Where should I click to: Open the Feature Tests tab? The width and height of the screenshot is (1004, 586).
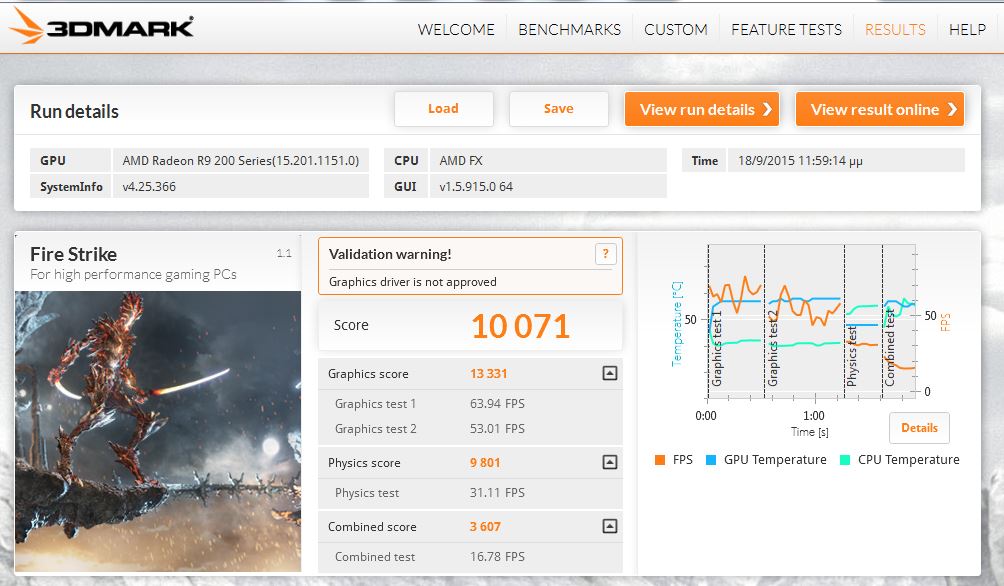point(786,29)
